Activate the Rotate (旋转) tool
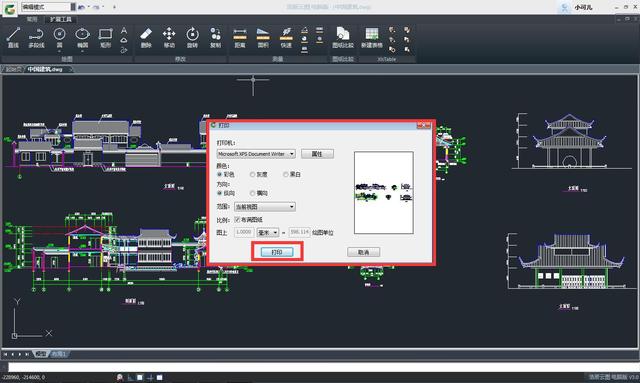Screen dimensions: 640x383 [x=192, y=37]
